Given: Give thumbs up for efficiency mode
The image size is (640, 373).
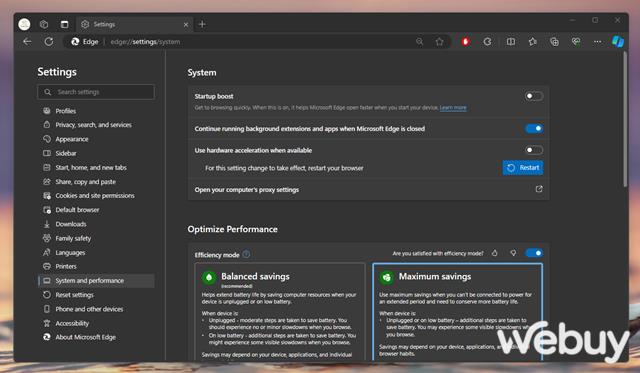Looking at the screenshot, I should coord(495,253).
